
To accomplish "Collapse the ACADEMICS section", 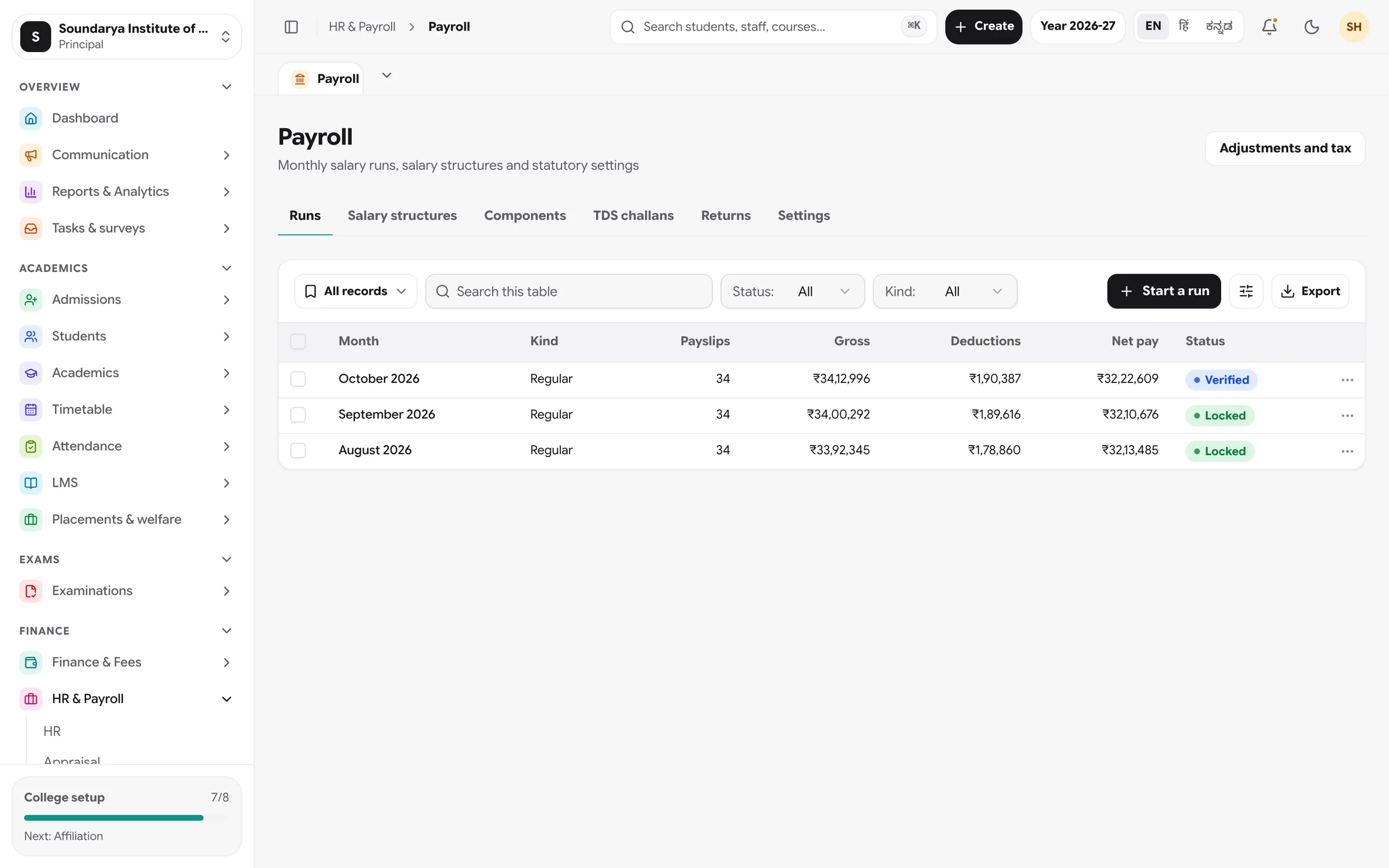I will coord(226,268).
